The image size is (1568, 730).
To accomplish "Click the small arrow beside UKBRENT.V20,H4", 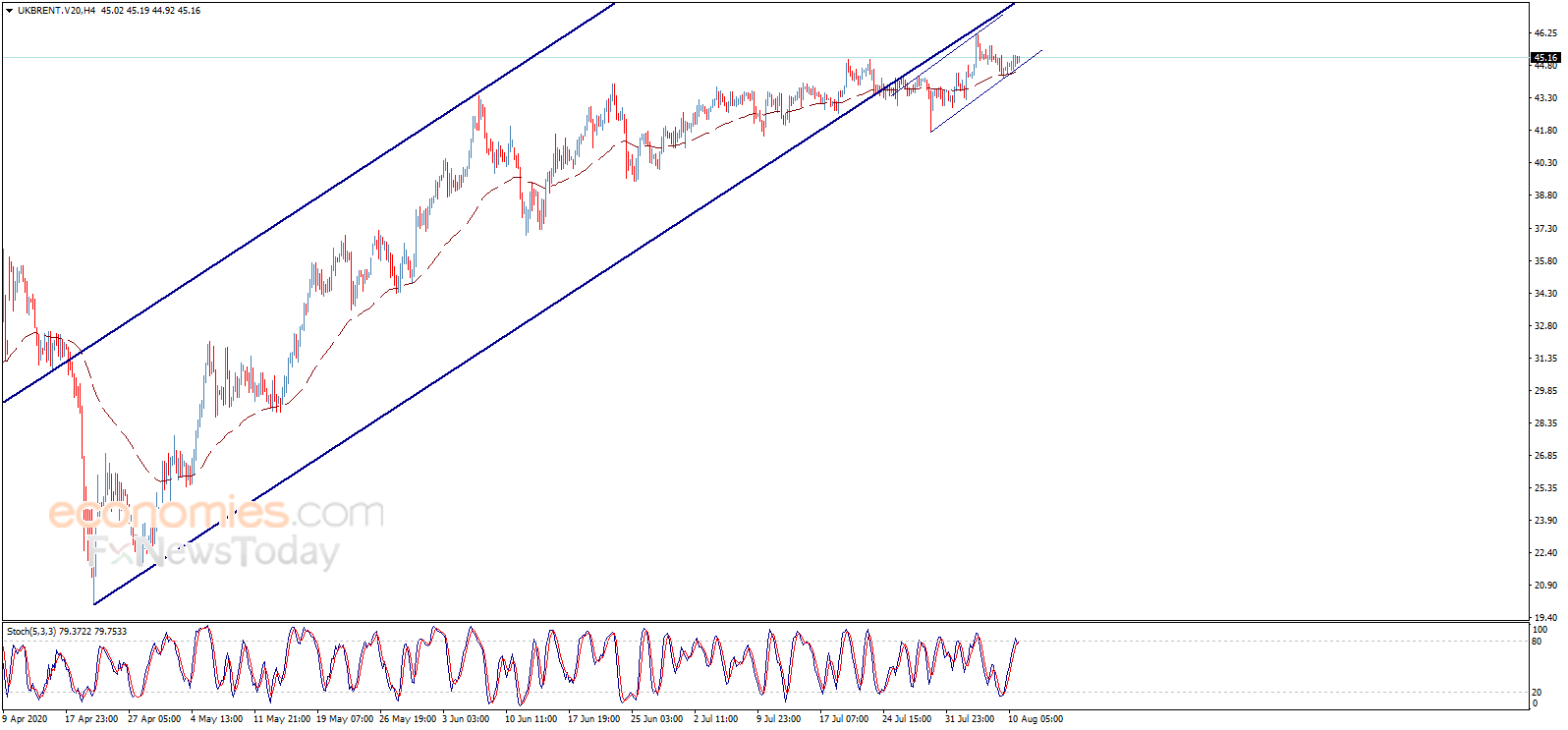I will (10, 11).
